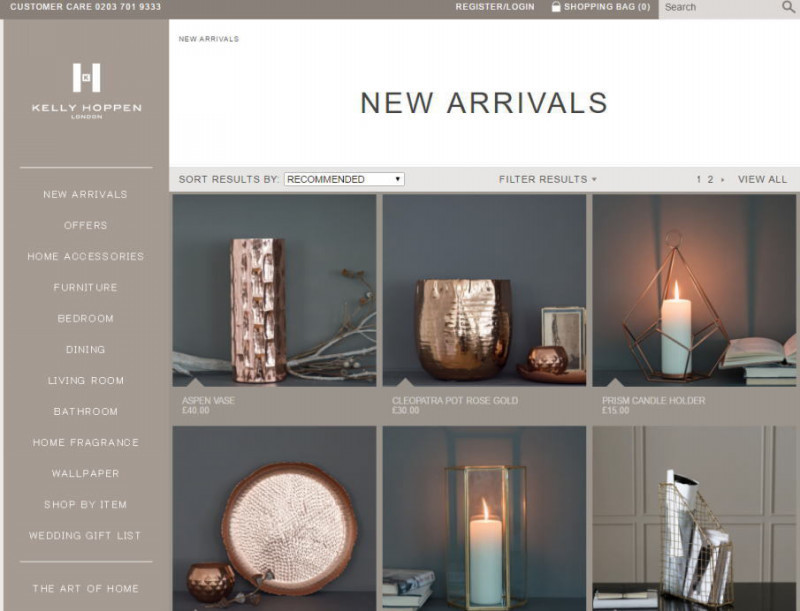Open the Aspen Vase product image
This screenshot has width=800, height=611.
pos(274,290)
